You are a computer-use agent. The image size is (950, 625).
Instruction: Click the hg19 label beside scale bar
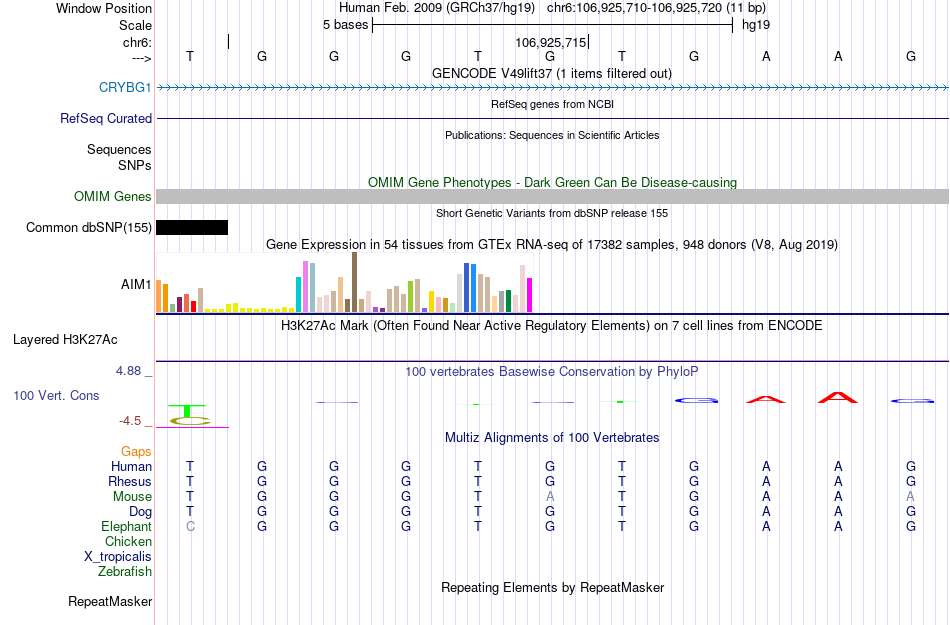[756, 25]
